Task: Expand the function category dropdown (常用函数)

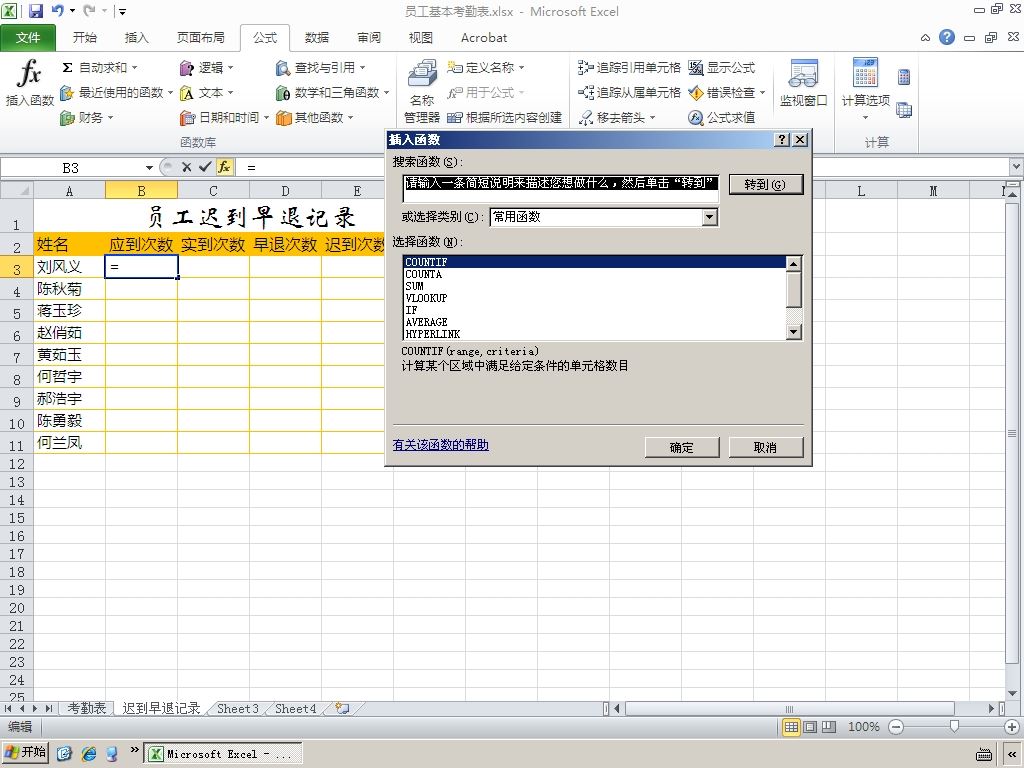Action: click(710, 217)
